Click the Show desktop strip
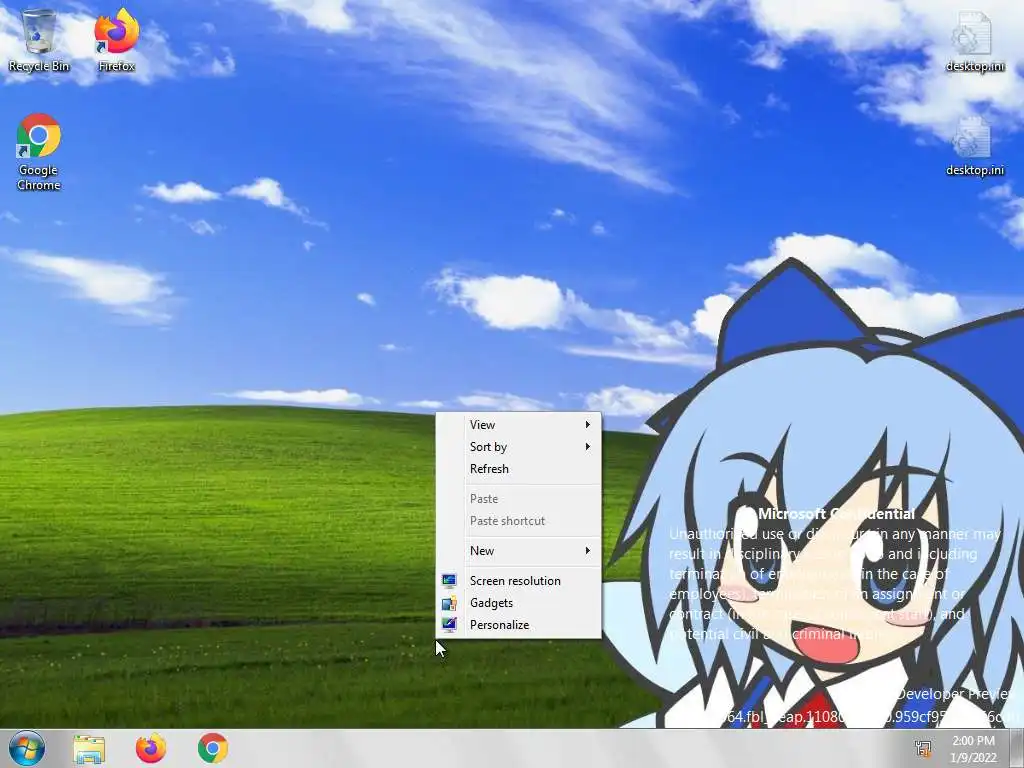 (x=1017, y=748)
